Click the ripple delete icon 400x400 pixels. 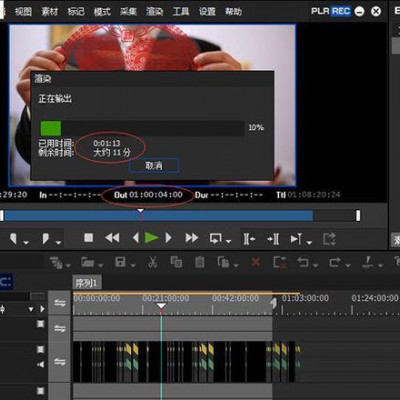tap(280, 263)
